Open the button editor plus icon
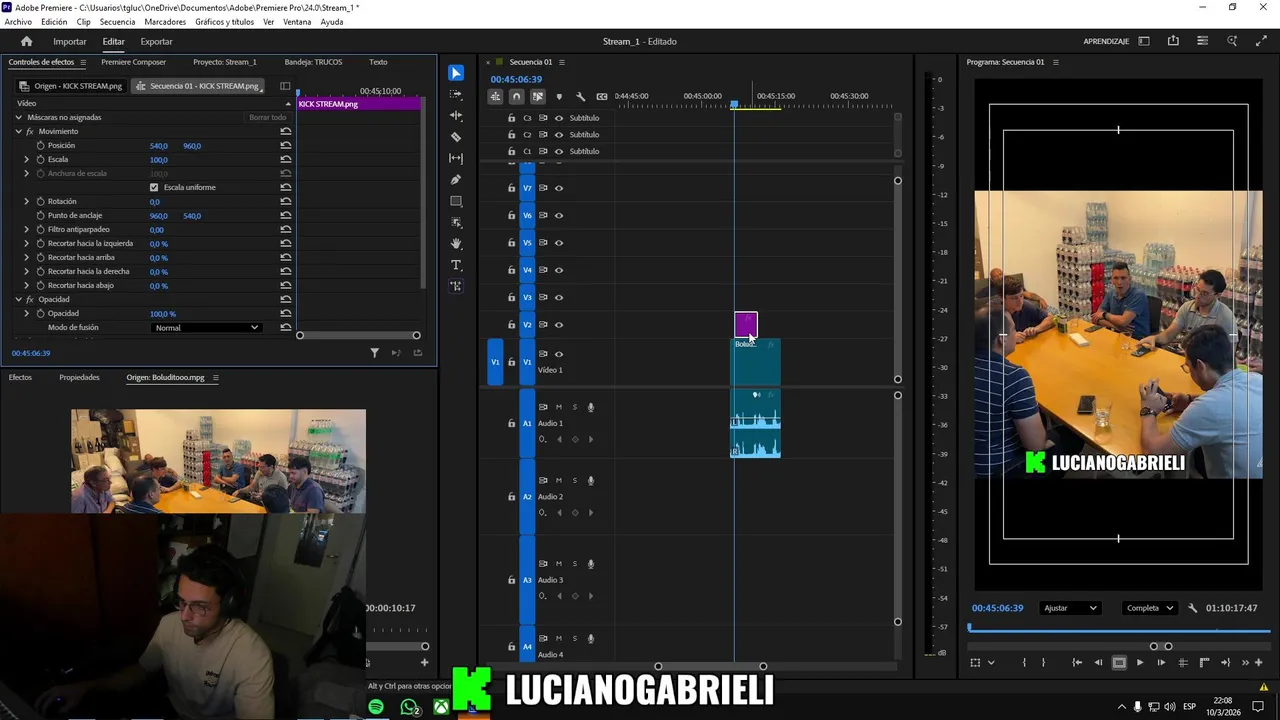 (x=1257, y=662)
